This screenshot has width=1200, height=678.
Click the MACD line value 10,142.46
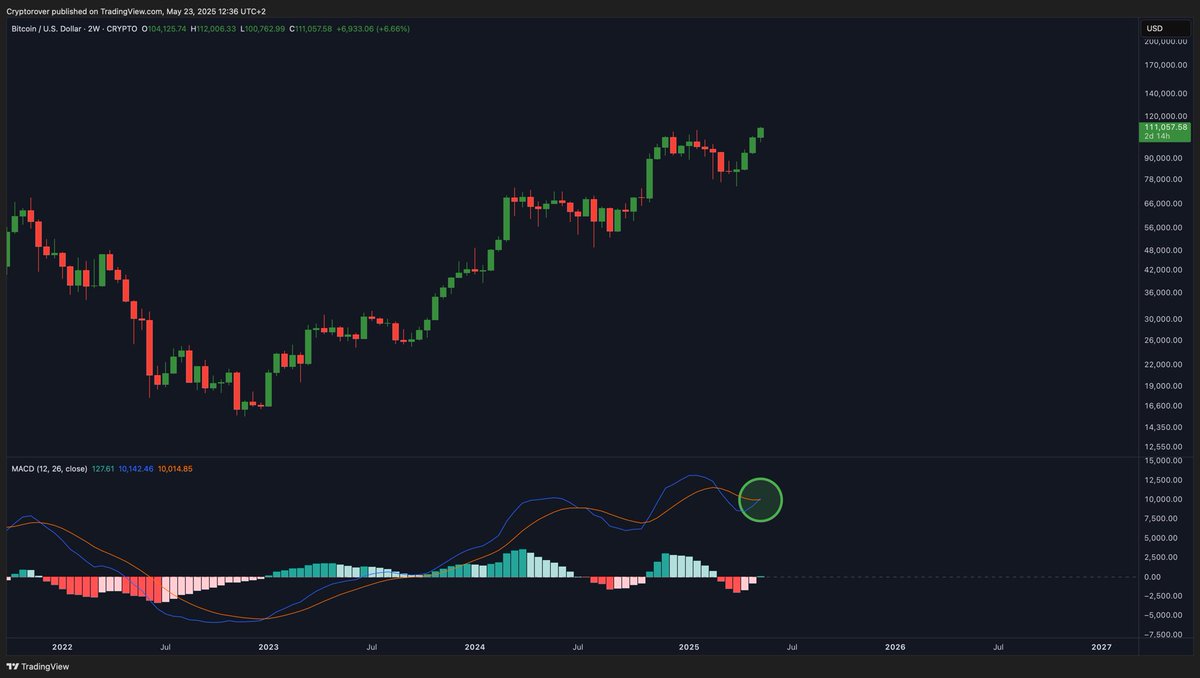(x=136, y=468)
